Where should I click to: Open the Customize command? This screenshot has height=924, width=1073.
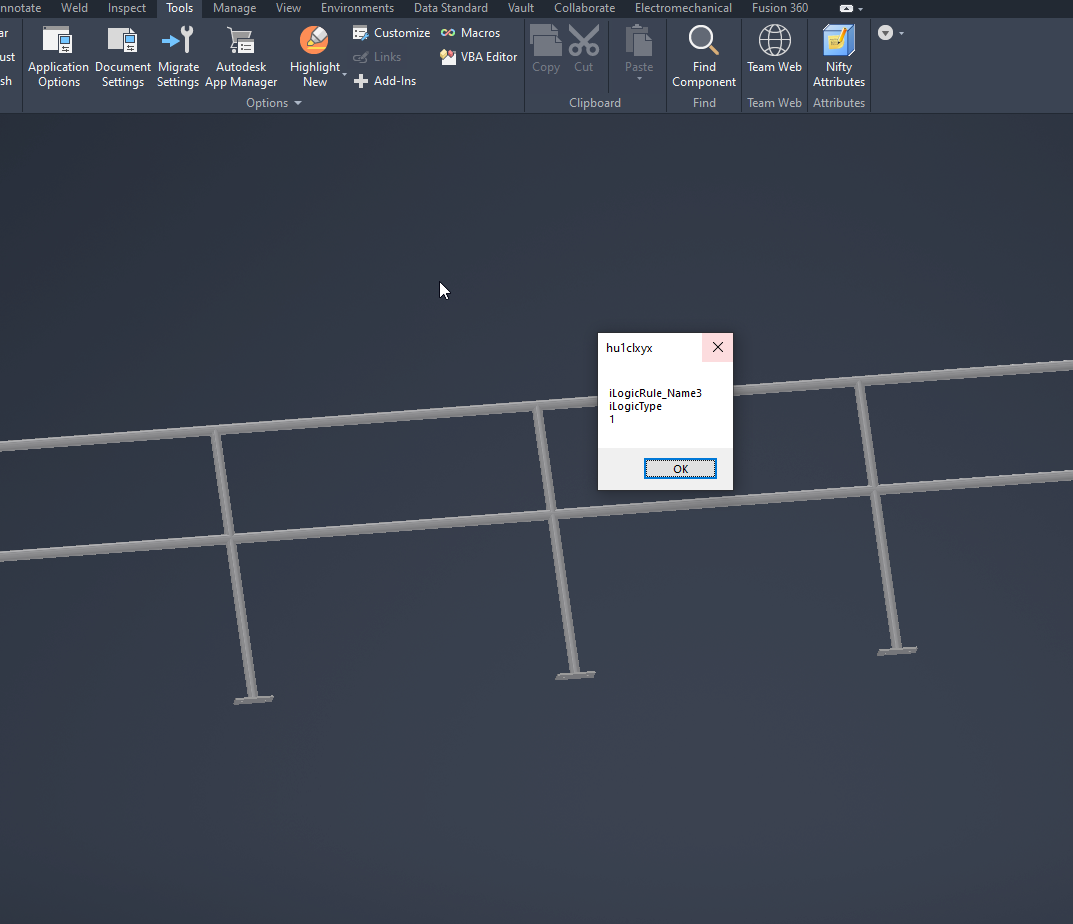click(391, 33)
